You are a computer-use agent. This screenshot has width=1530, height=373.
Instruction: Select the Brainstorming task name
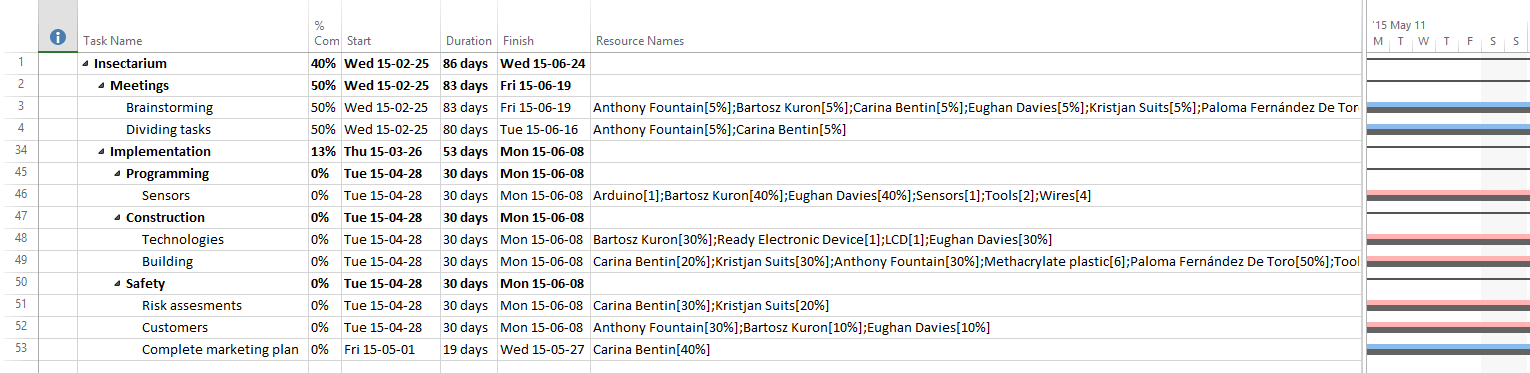[169, 108]
